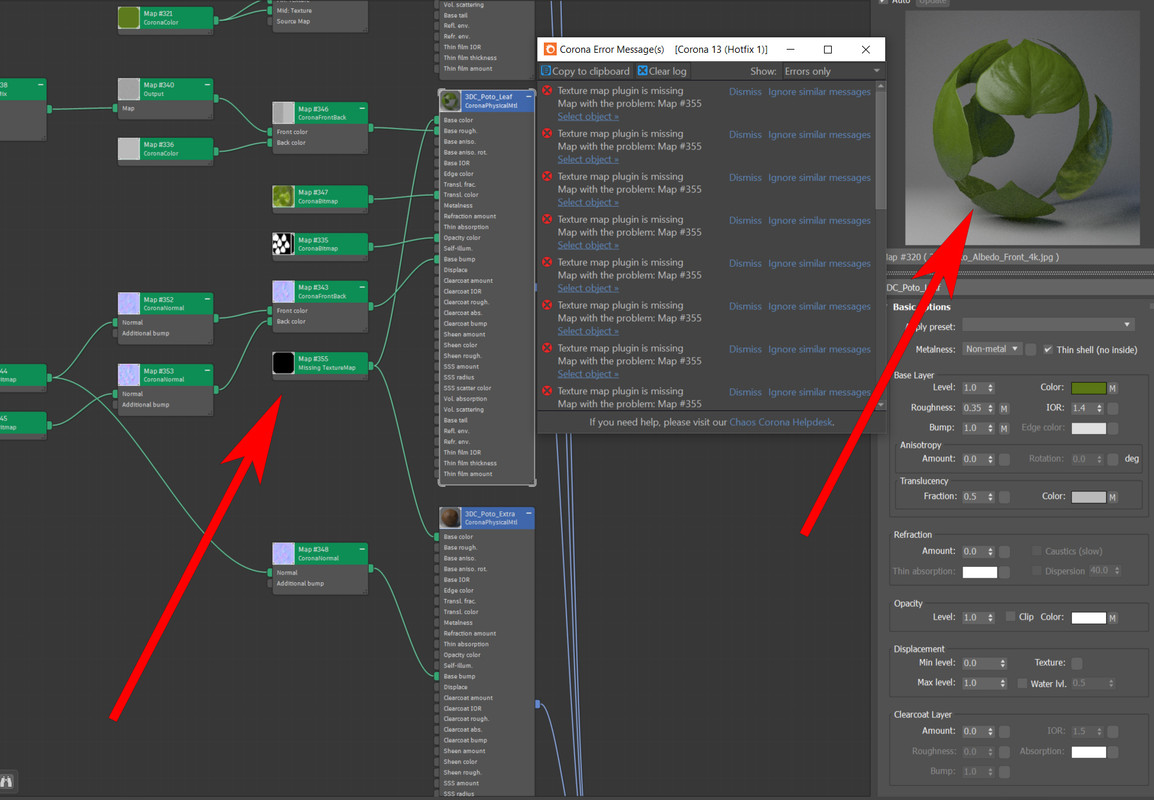Open the Chaos Corona Helpdesk link
Image resolution: width=1154 pixels, height=800 pixels.
781,422
